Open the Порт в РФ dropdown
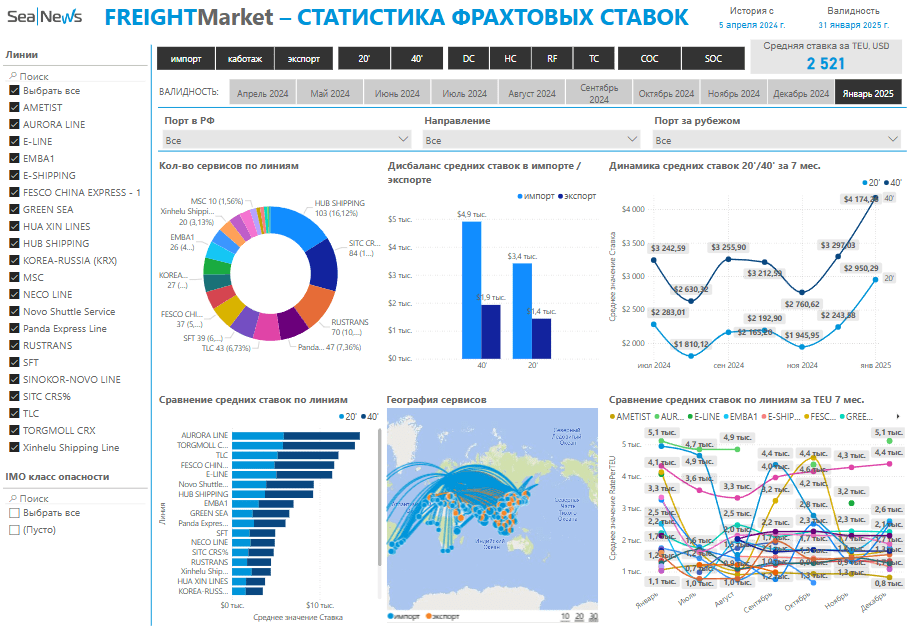 click(287, 139)
